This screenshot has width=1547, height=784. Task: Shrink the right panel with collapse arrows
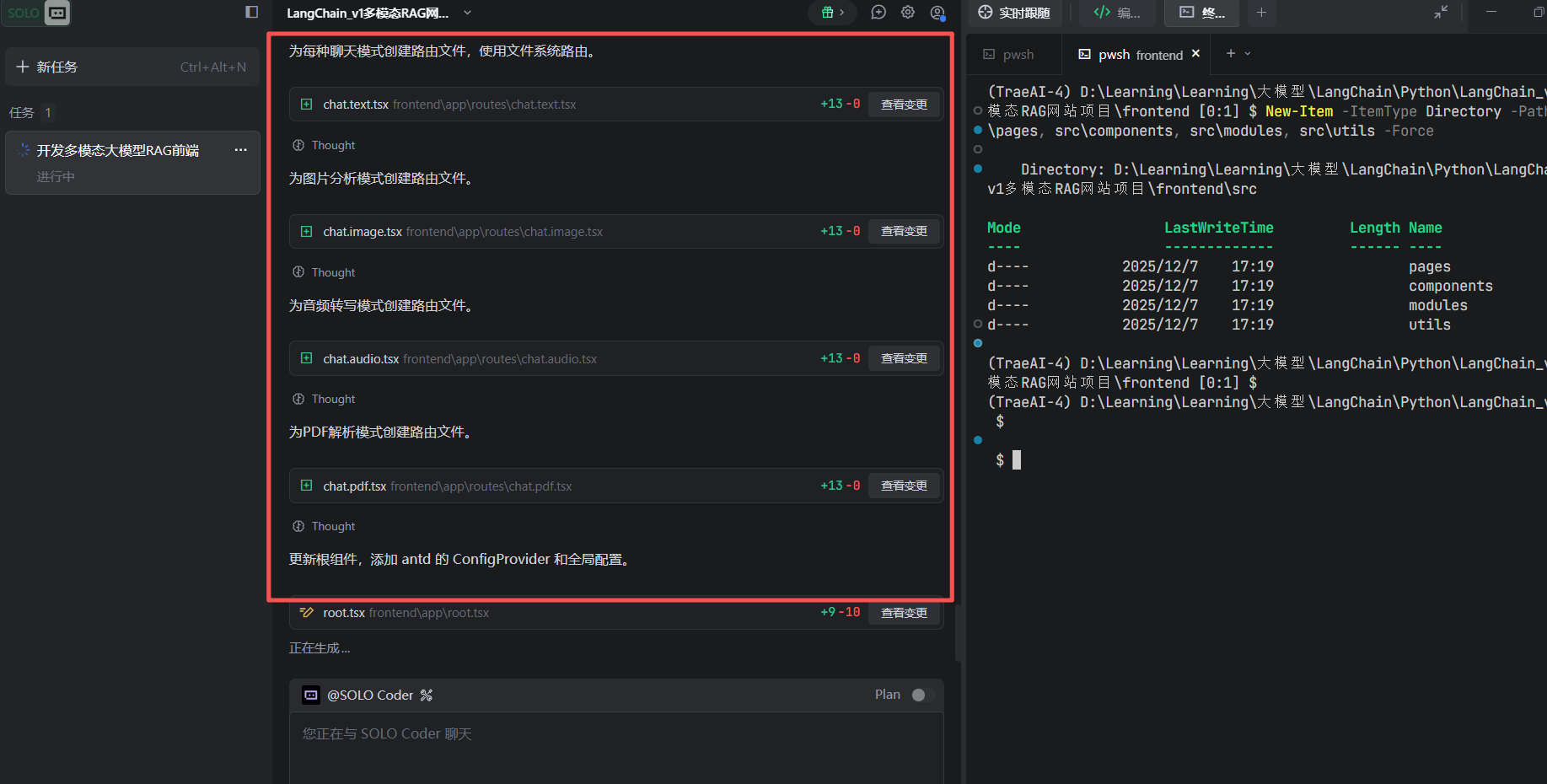1441,12
